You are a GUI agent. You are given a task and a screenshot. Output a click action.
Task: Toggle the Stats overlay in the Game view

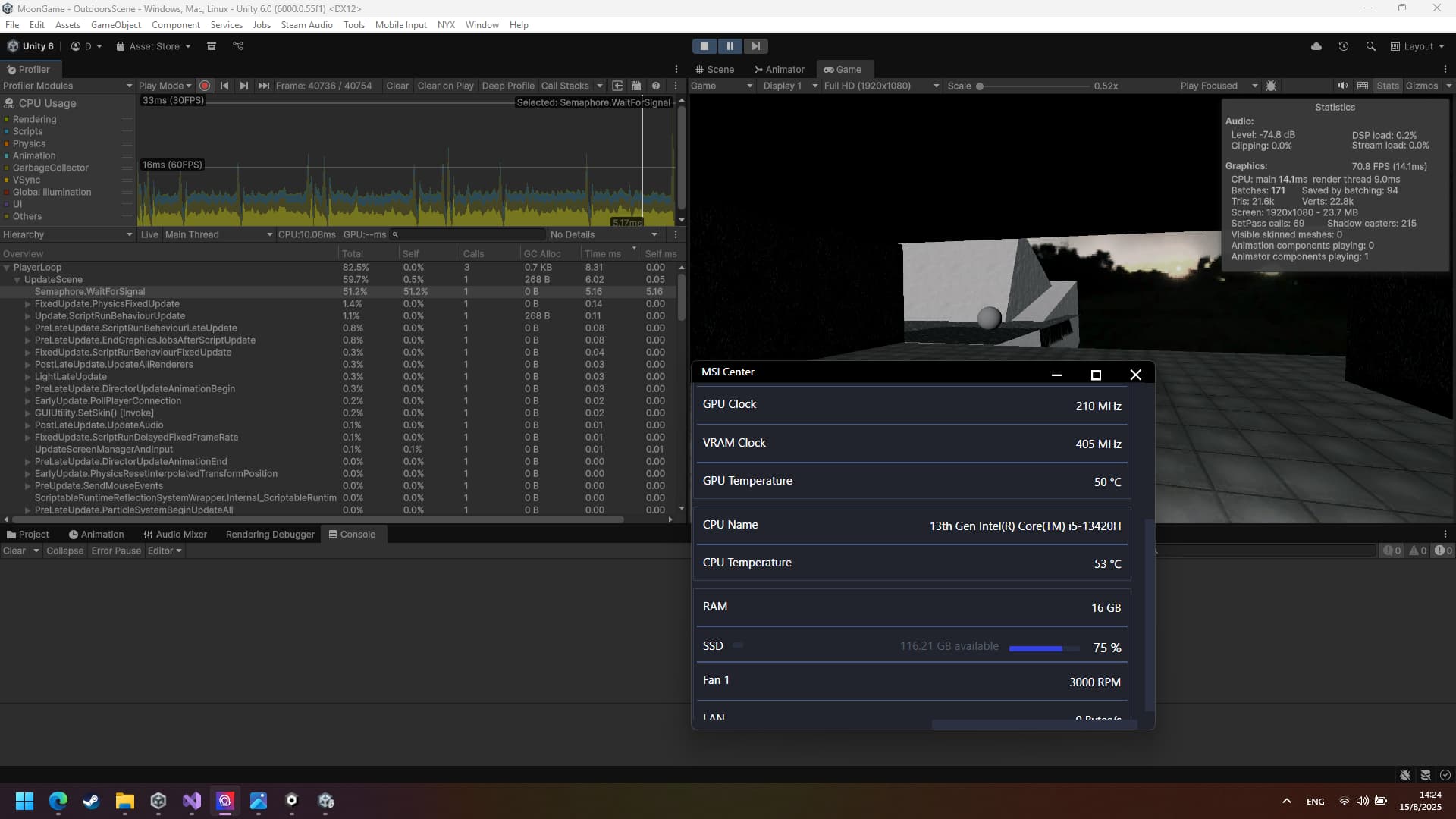(1389, 86)
